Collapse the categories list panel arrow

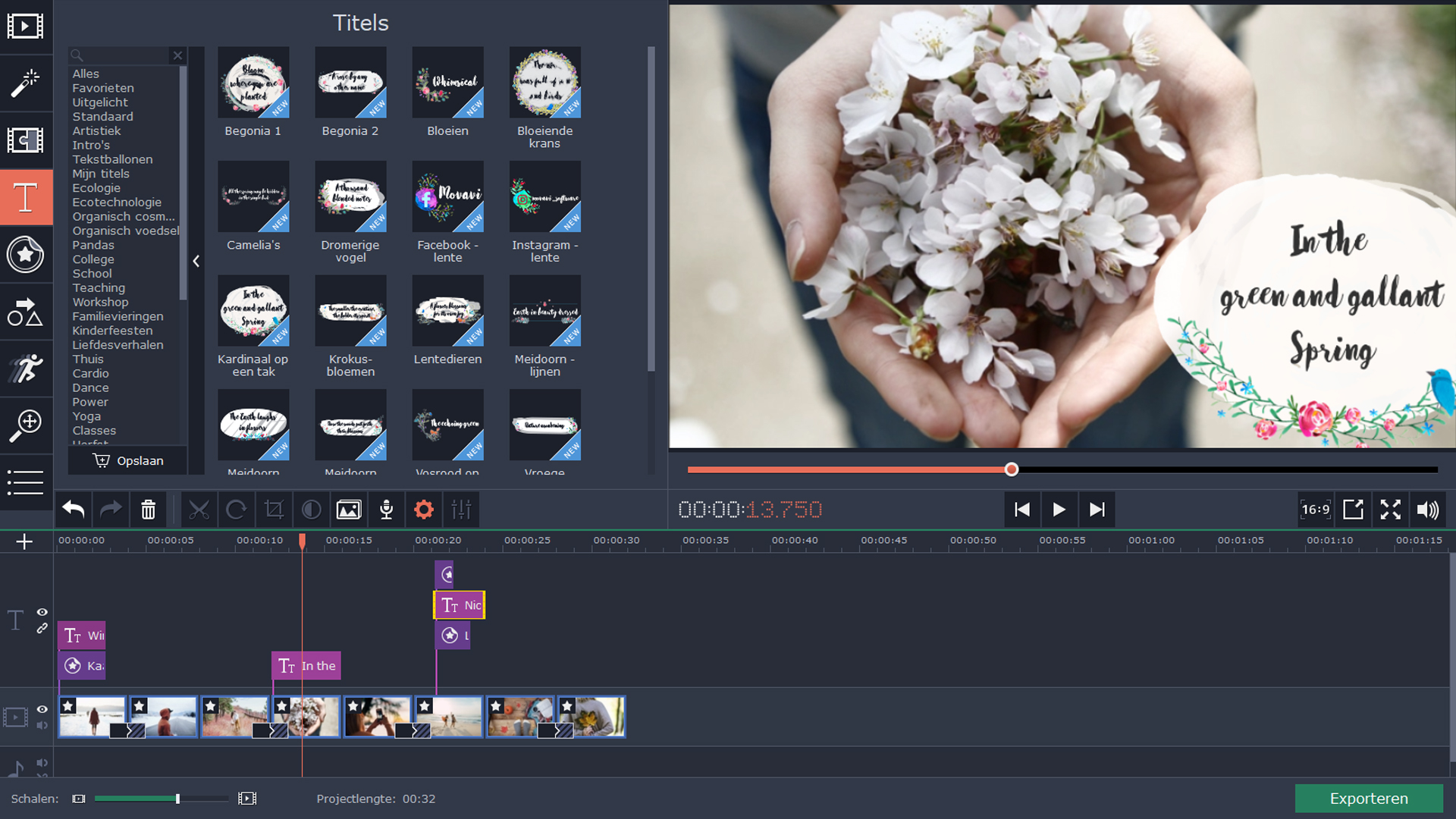[196, 261]
